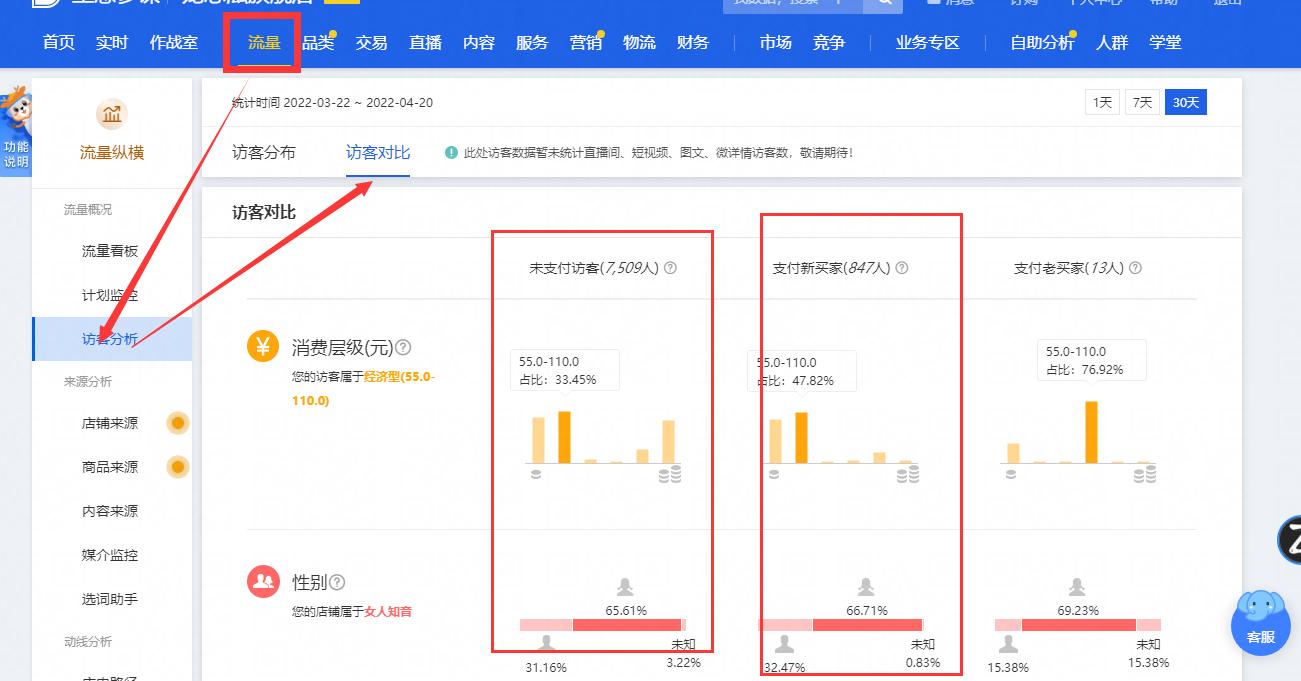
Task: Click the question mark next to 消费层级
Action: click(x=405, y=347)
